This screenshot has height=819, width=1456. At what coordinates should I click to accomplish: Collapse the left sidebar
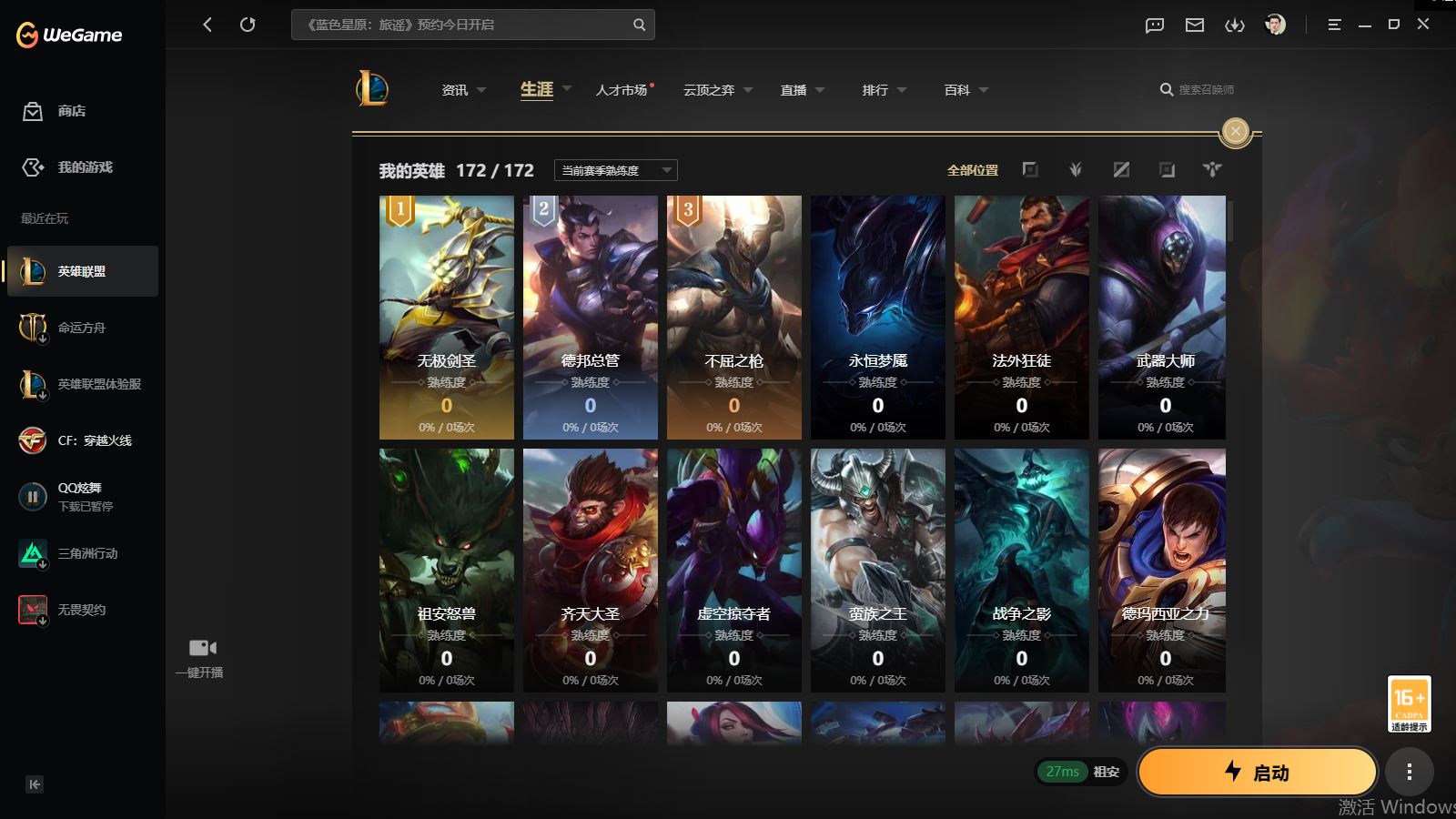(x=35, y=784)
